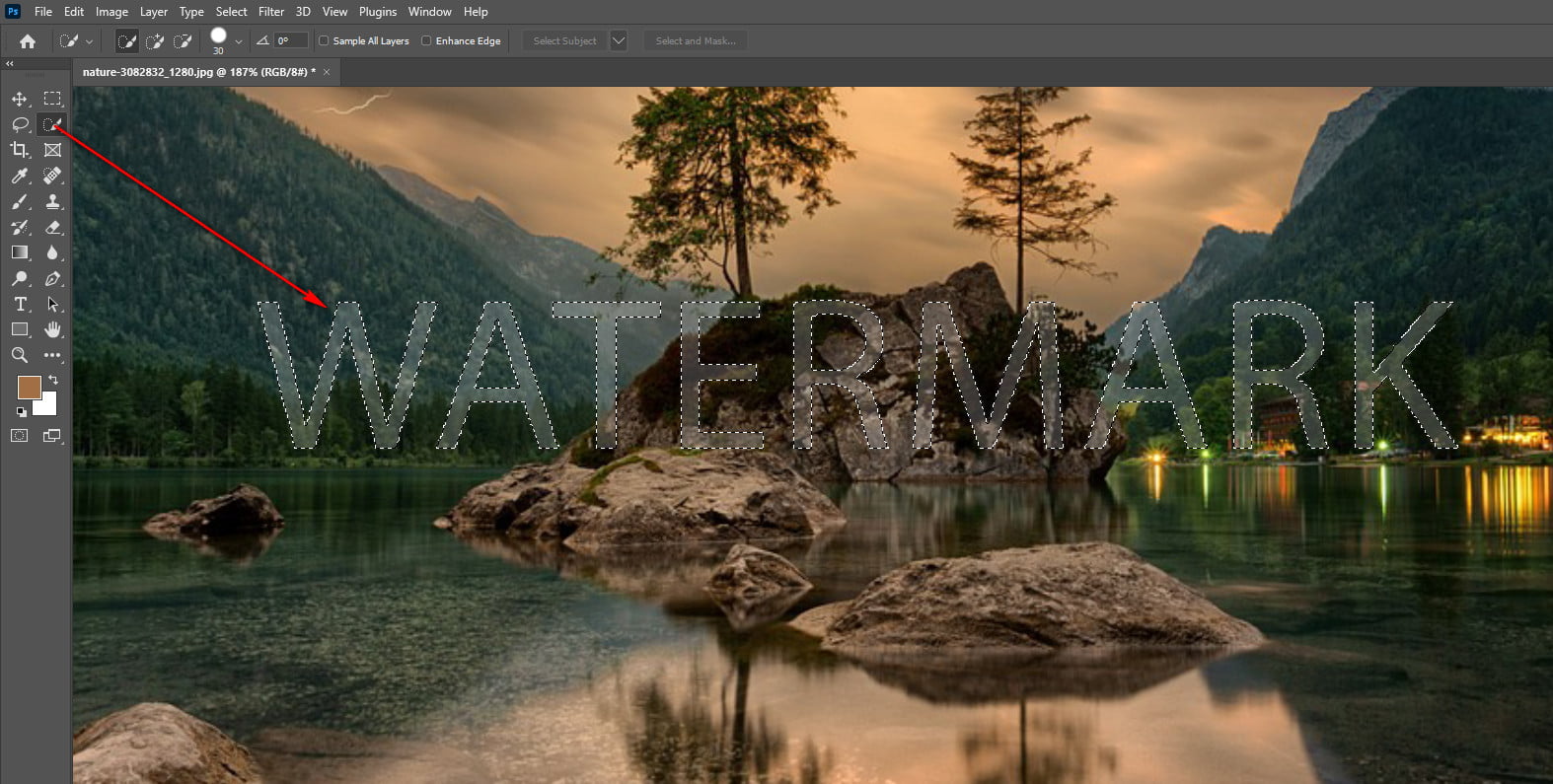Select the Dodge tool

(20, 278)
